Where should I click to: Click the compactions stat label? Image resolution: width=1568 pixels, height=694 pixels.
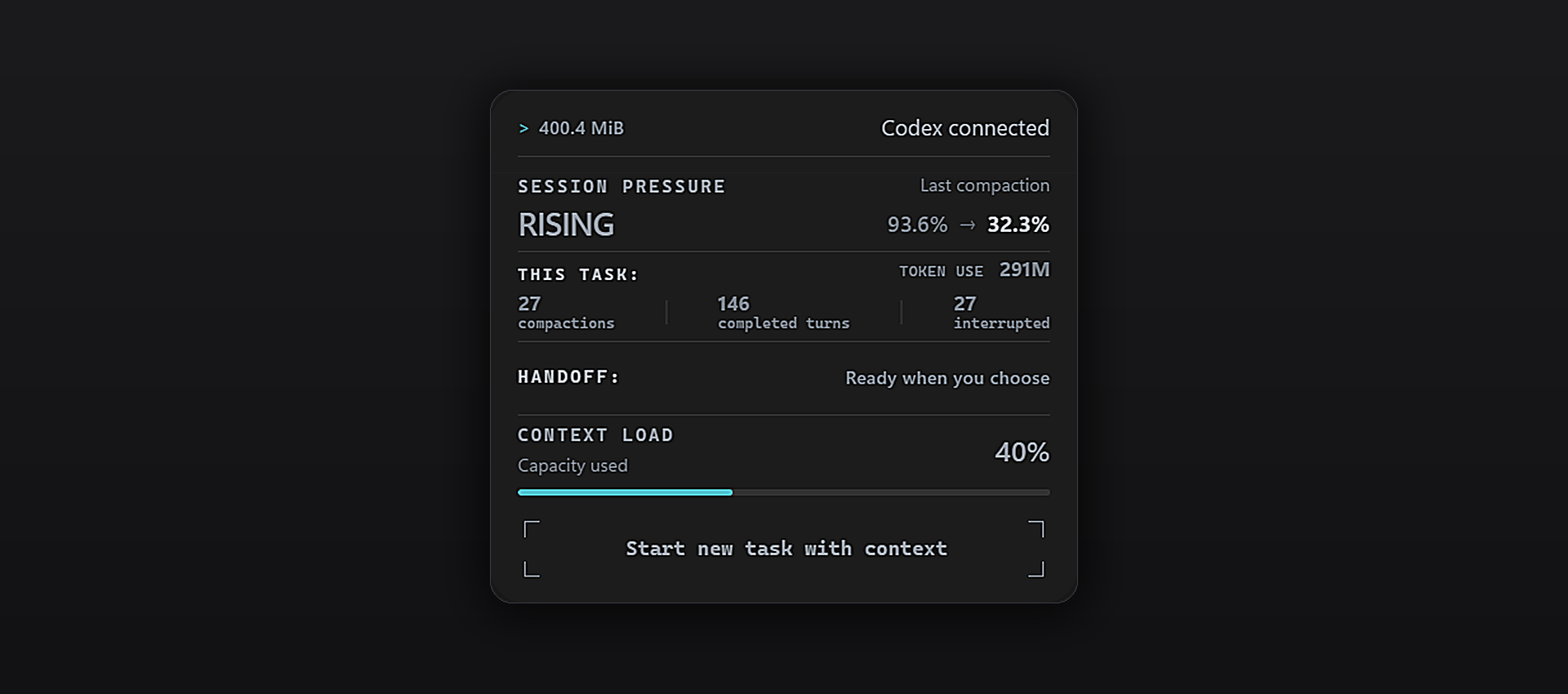tap(566, 323)
